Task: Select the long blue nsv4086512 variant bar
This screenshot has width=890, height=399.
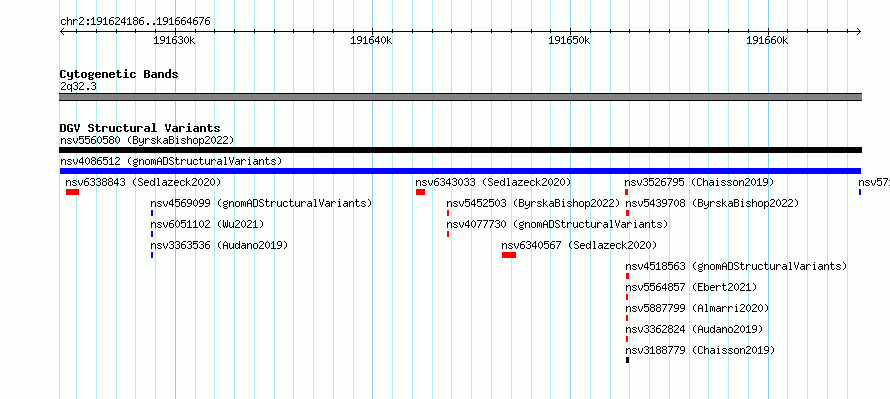Action: point(460,171)
